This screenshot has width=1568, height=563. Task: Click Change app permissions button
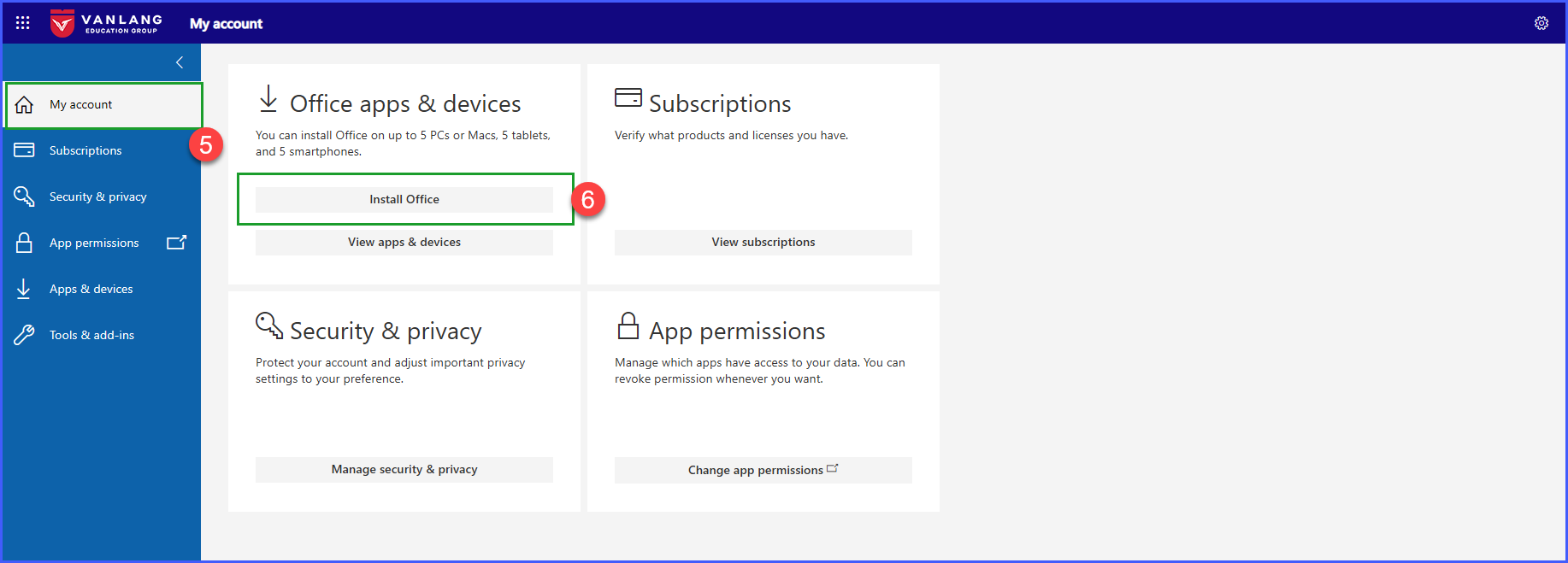pos(763,470)
